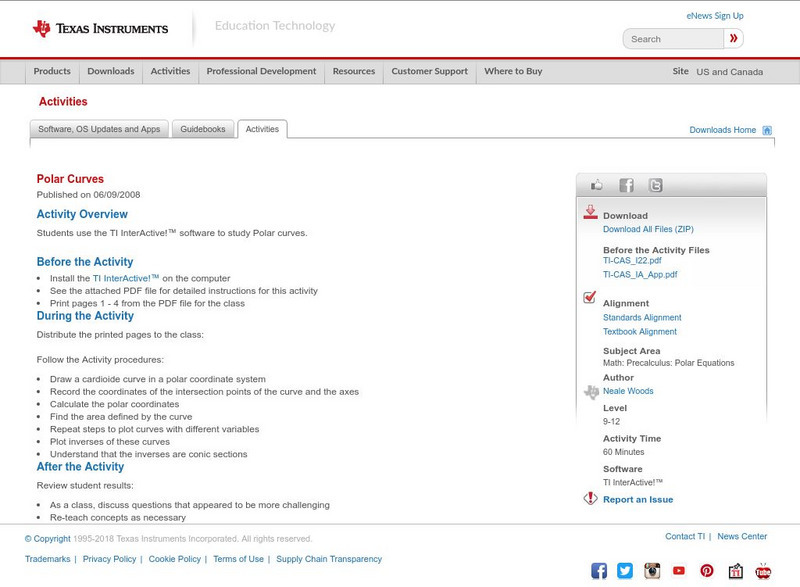
Task: Click the Alignment checkmark icon
Action: click(589, 297)
